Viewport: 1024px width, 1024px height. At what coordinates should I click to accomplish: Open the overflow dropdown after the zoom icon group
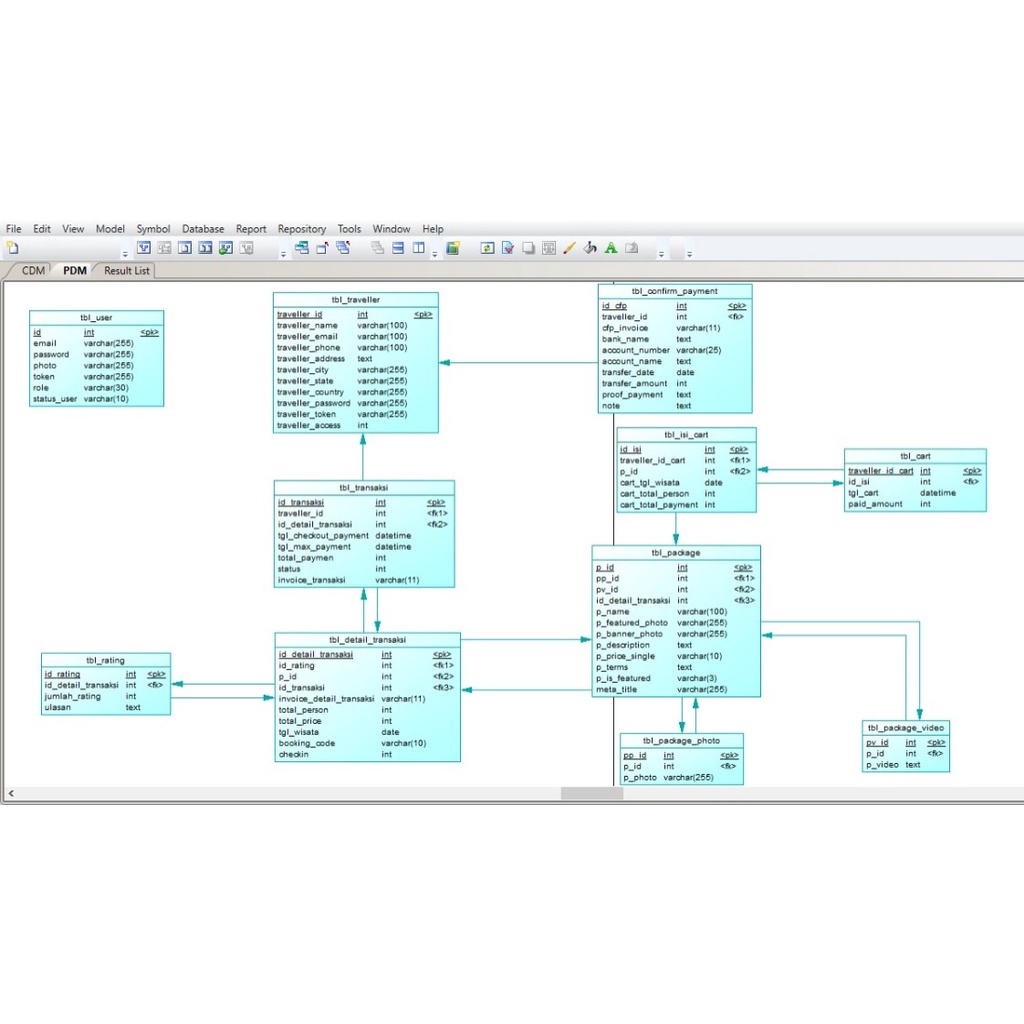tap(660, 251)
